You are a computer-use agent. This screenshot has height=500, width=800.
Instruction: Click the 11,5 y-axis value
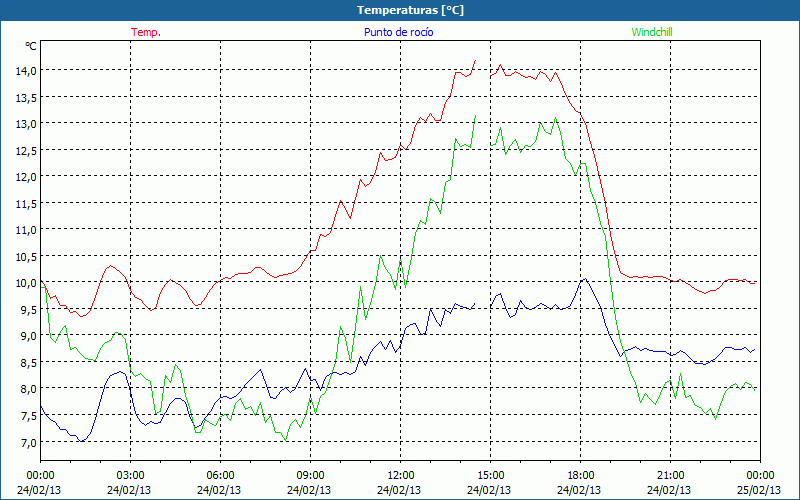tap(26, 204)
